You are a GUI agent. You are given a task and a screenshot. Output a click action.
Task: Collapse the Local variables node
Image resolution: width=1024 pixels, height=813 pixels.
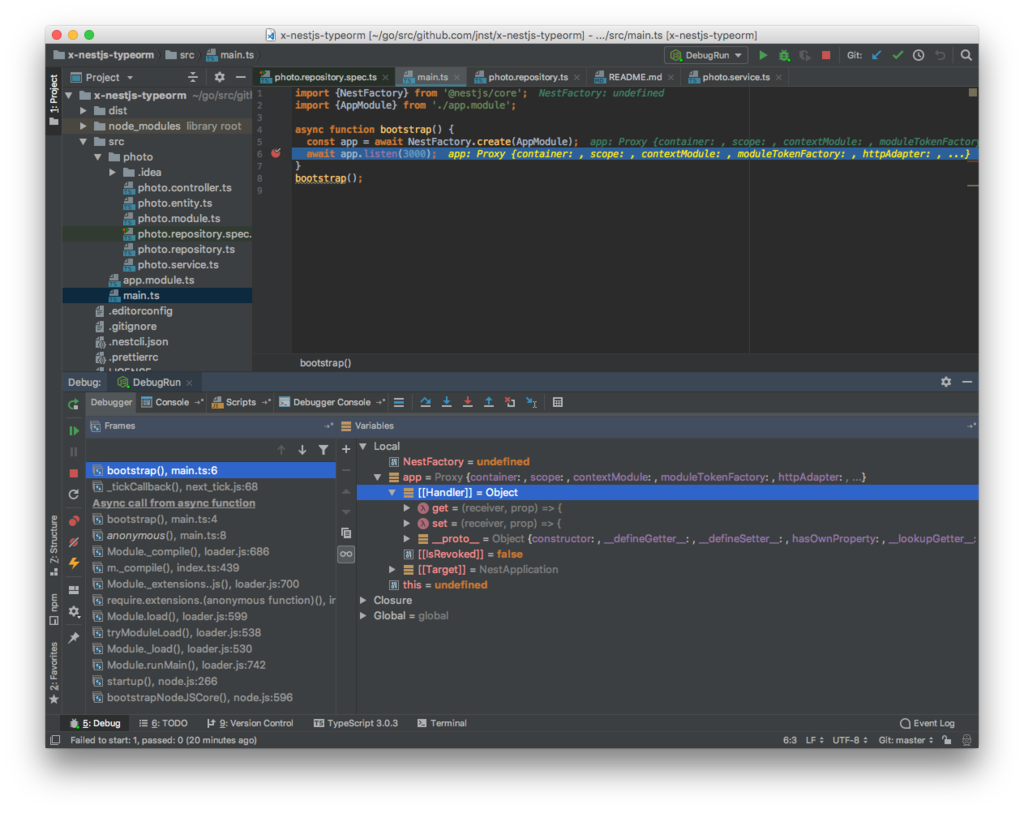[x=363, y=446]
